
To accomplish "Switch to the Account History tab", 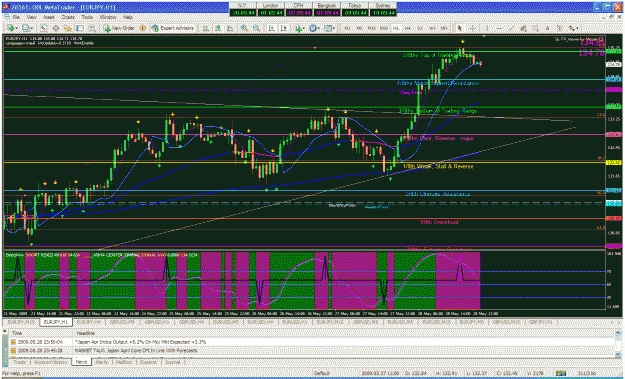I will 50,362.
